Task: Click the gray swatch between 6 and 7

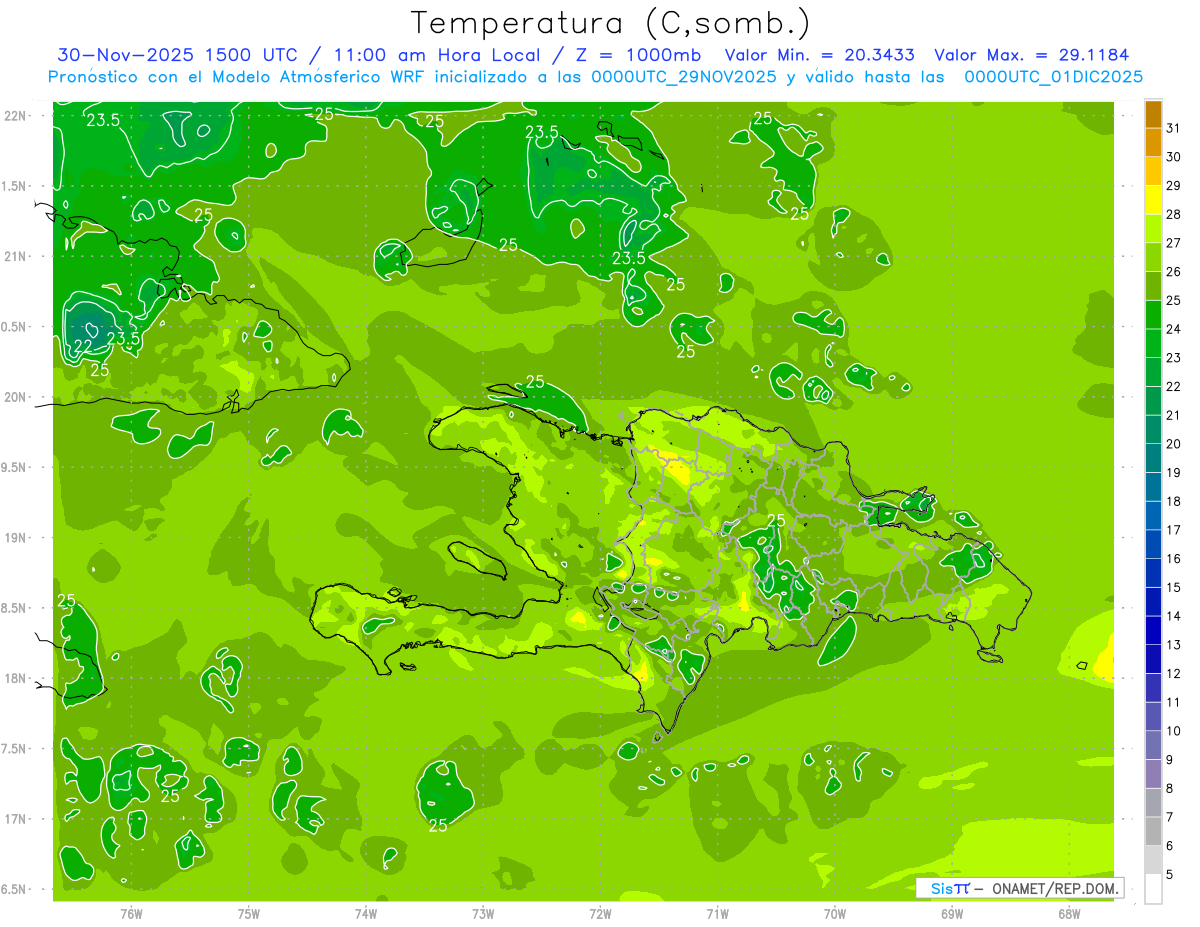Action: 1153,832
